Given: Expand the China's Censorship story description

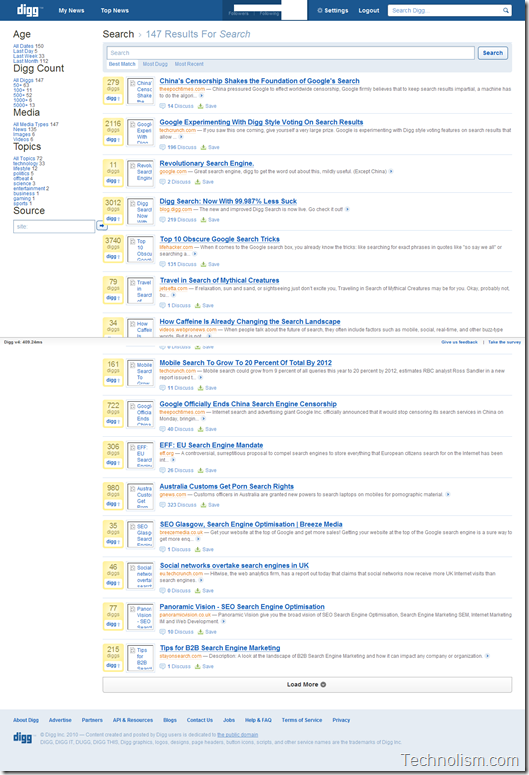Looking at the screenshot, I should 201,96.
